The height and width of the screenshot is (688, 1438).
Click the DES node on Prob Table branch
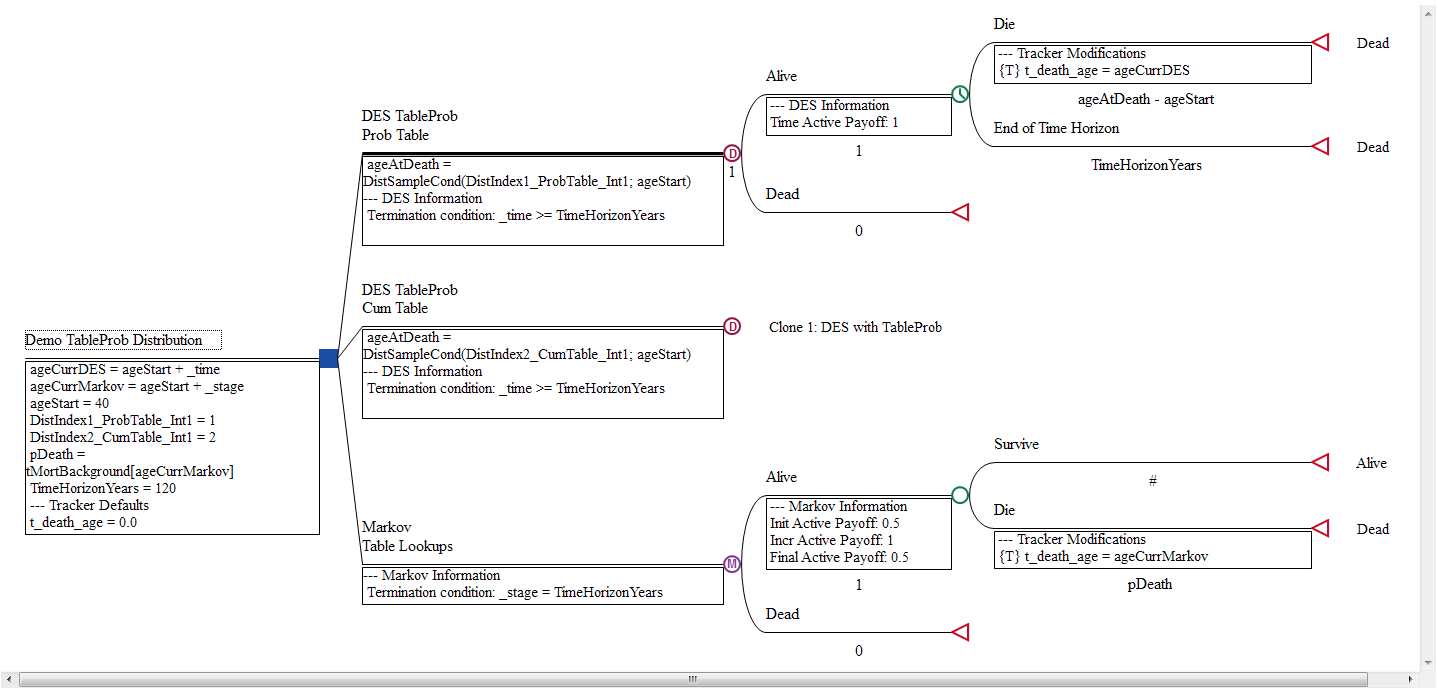click(x=732, y=153)
